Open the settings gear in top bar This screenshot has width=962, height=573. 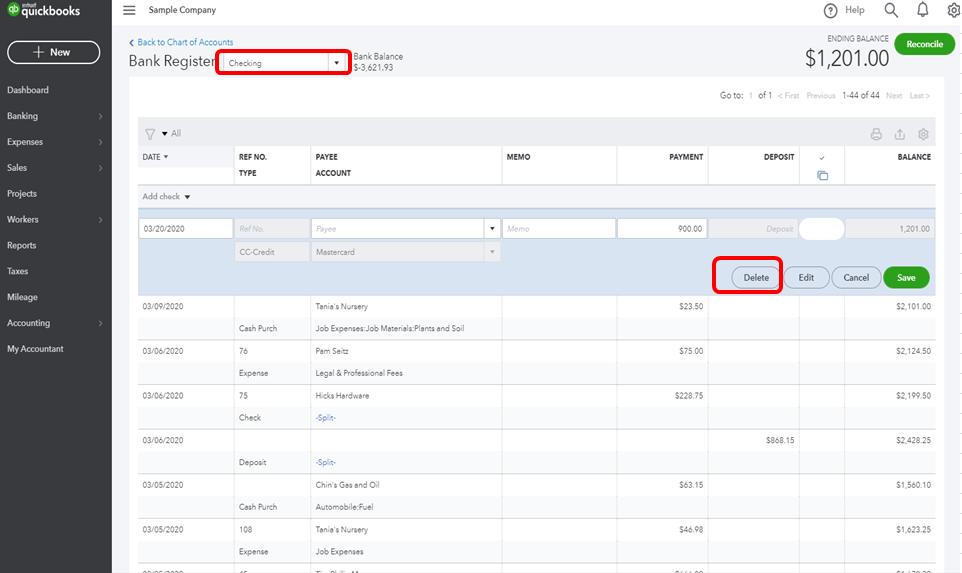(953, 10)
